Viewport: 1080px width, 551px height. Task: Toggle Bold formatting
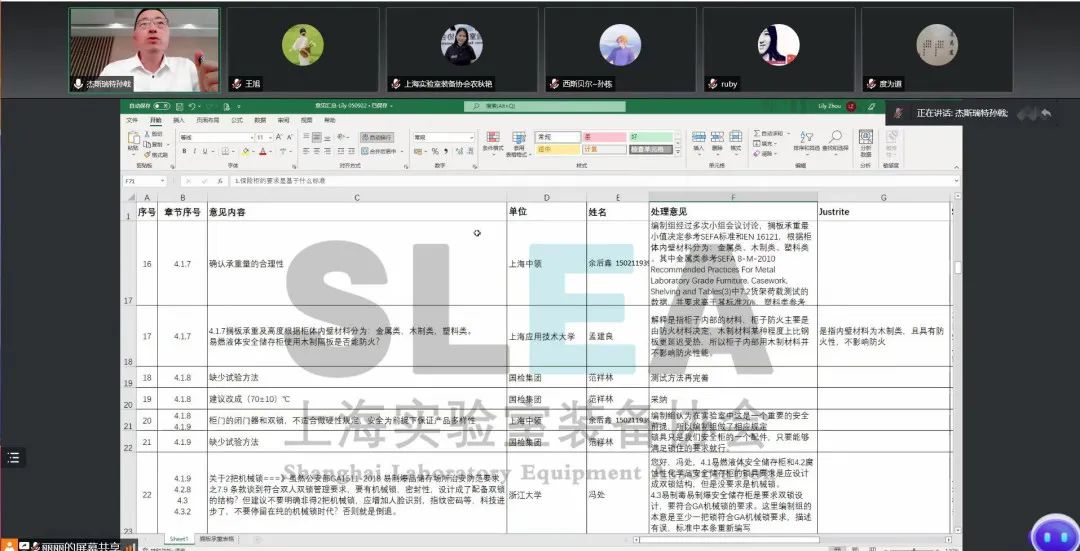pyautogui.click(x=184, y=151)
